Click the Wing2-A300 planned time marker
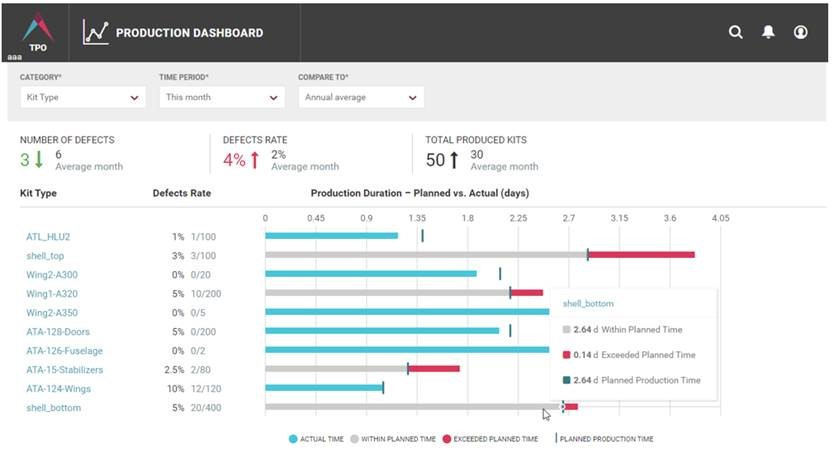Image resolution: width=834 pixels, height=468 pixels. click(x=500, y=273)
